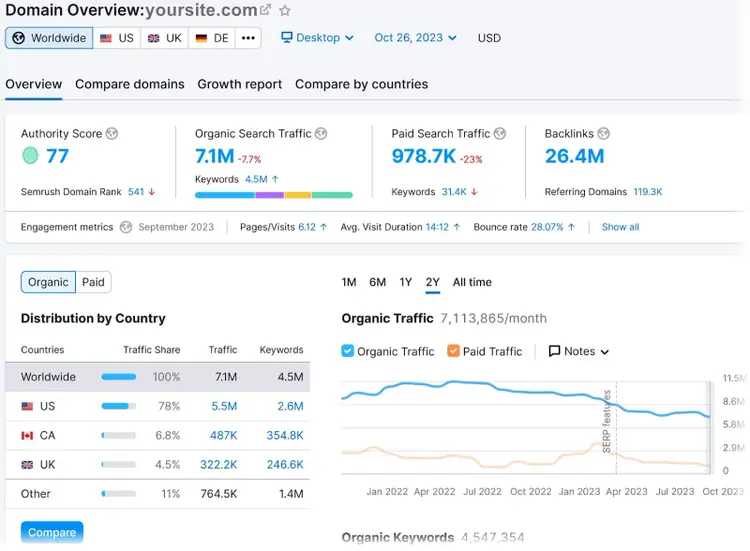Click the US flag icon in database bar

coord(106,38)
